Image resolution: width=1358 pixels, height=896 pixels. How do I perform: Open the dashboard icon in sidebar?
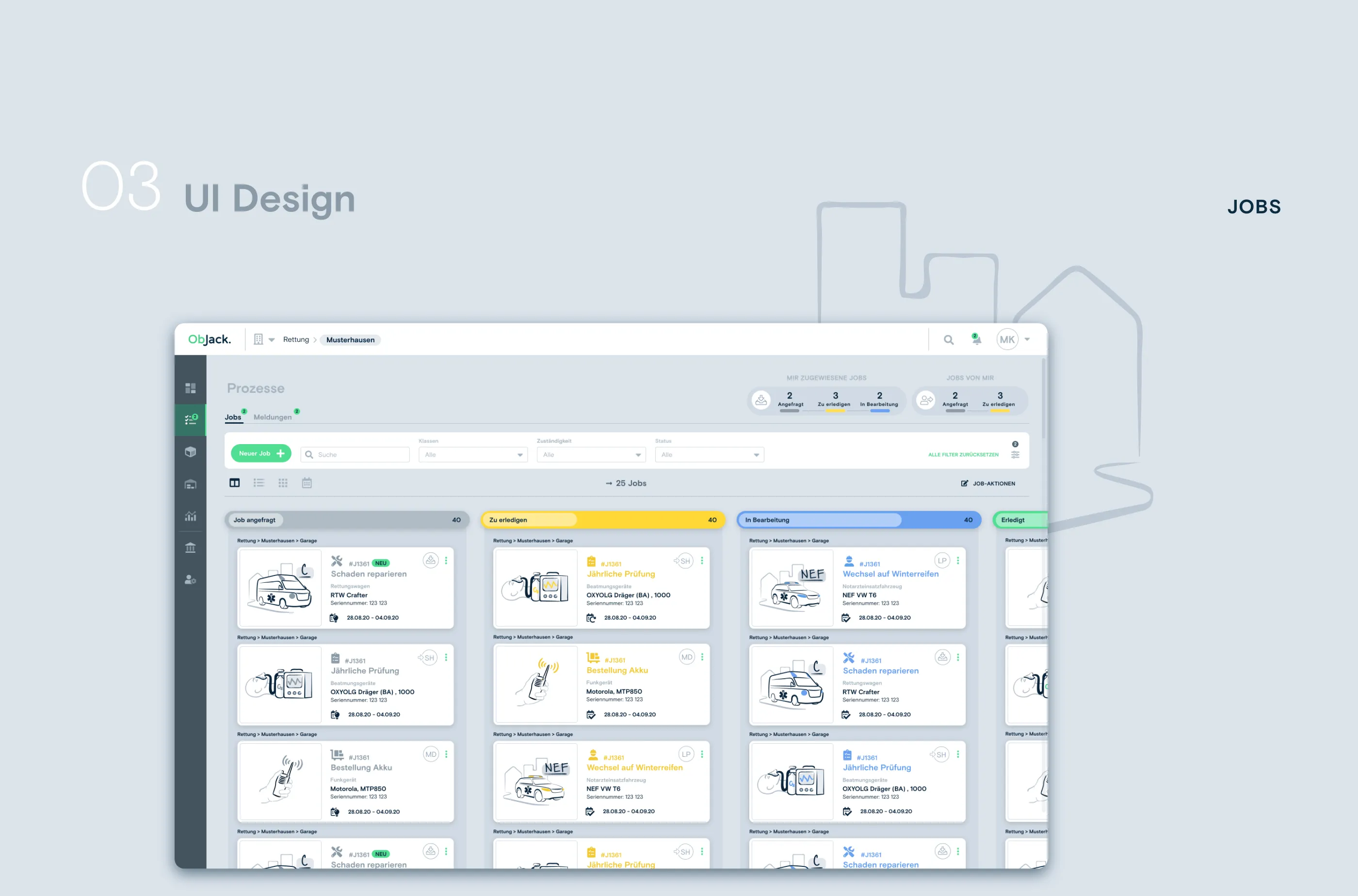[x=190, y=388]
